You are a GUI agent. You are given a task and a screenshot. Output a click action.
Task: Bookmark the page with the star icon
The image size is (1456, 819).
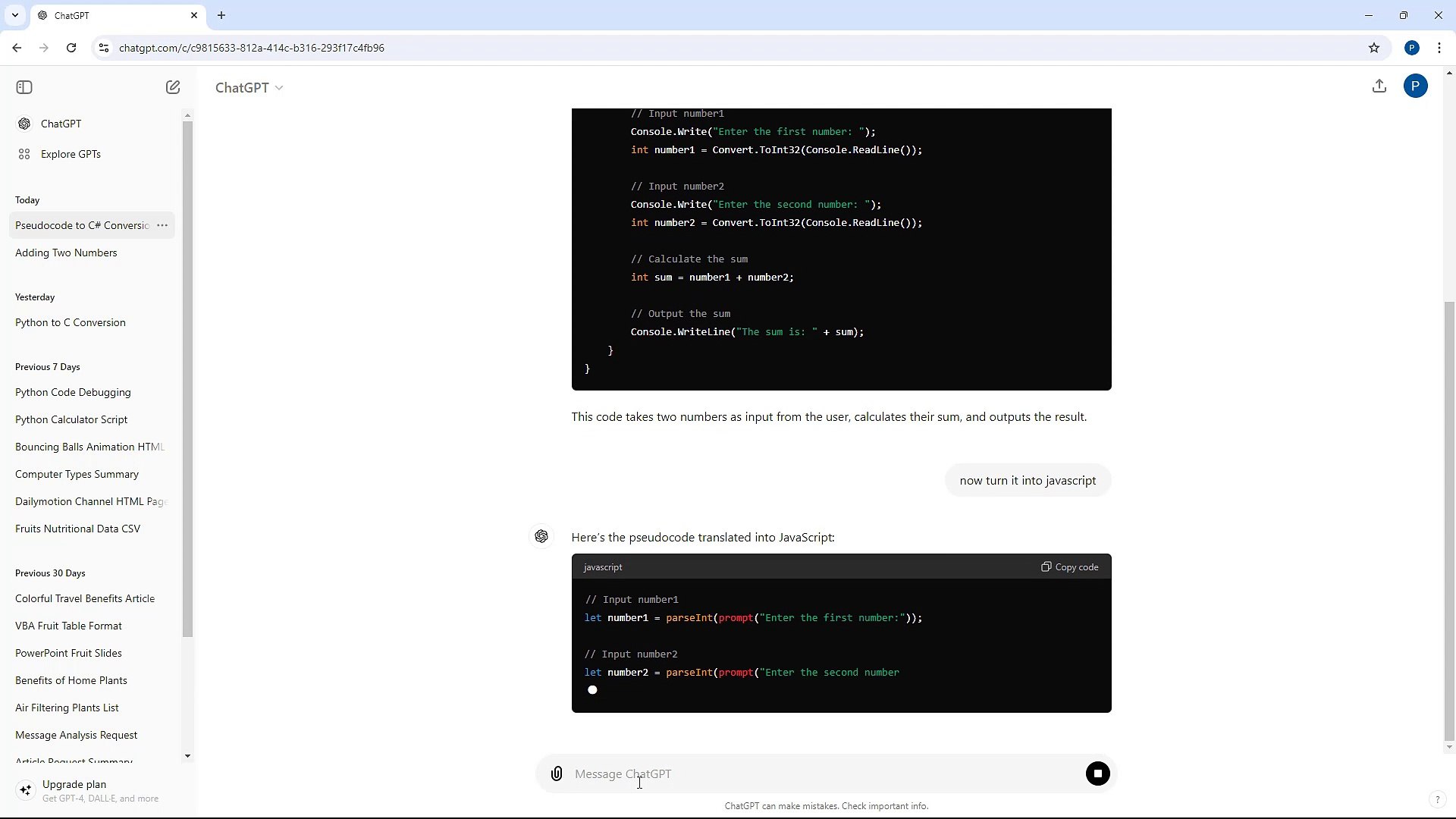point(1375,48)
